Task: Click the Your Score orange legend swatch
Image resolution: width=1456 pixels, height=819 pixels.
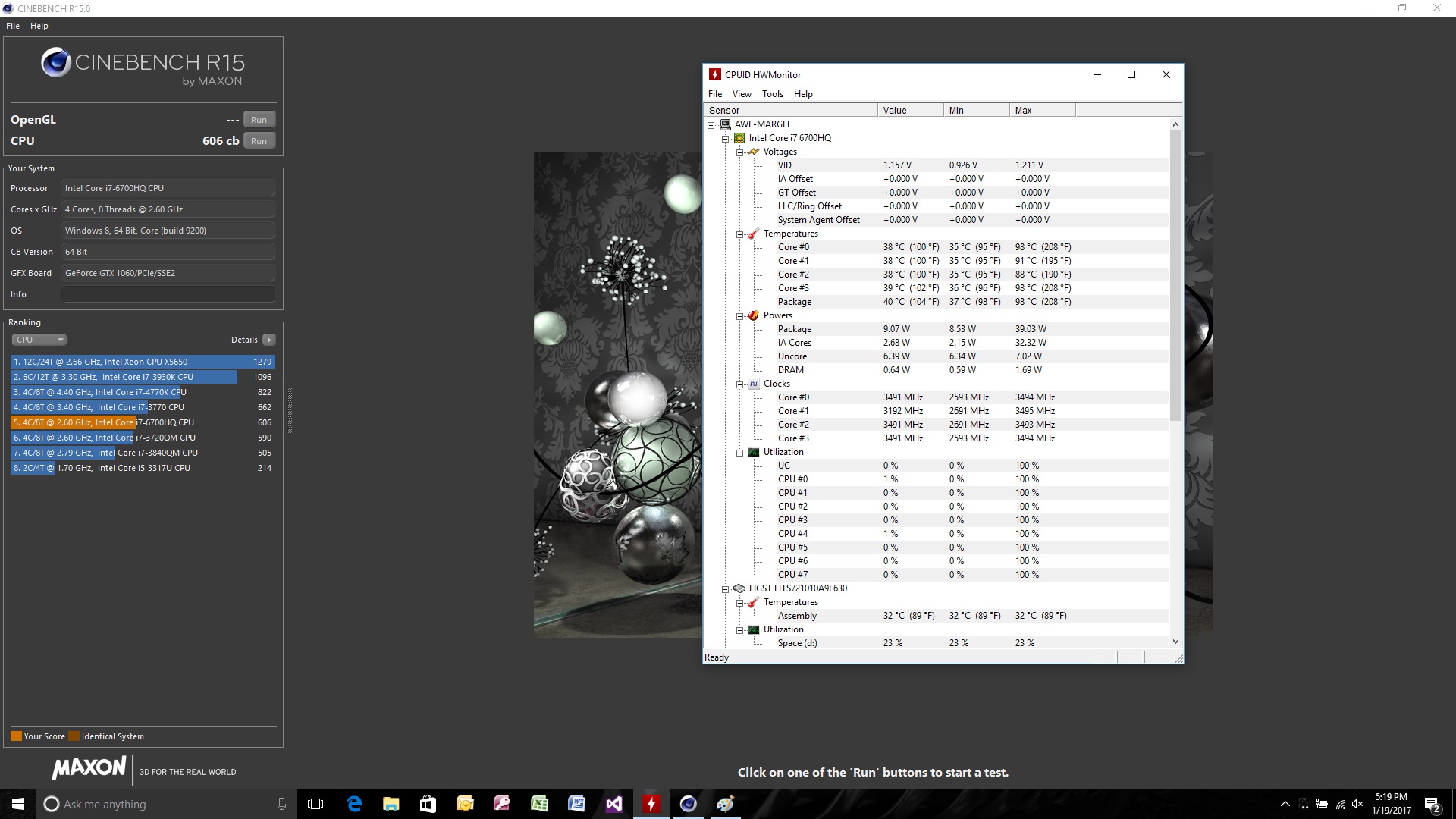Action: 16,736
